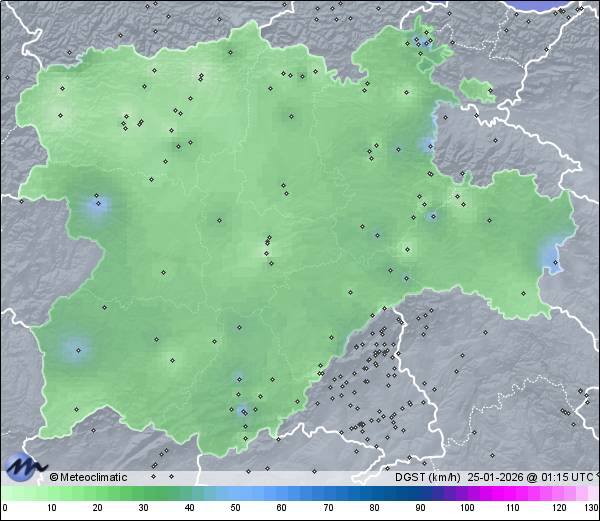The width and height of the screenshot is (600, 521).
Task: Click the small green enclave in the northeast
Action: [x=478, y=92]
